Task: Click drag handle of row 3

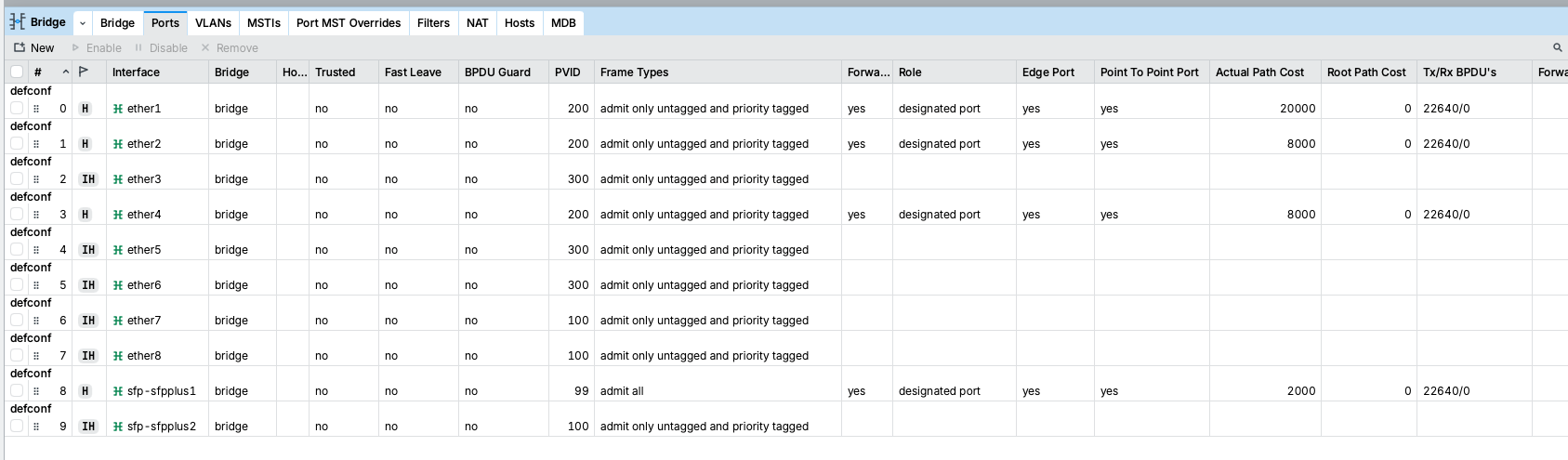Action: [x=36, y=215]
